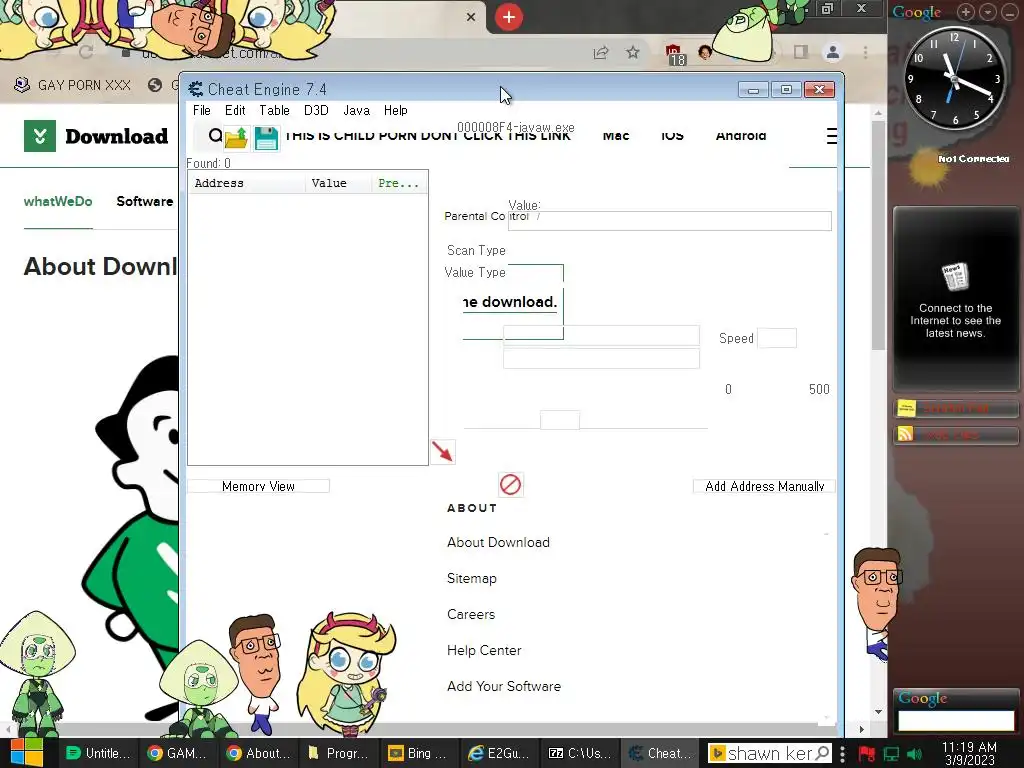Open process list magnifier icon in Cheat Engine
The width and height of the screenshot is (1024, 768).
point(215,136)
